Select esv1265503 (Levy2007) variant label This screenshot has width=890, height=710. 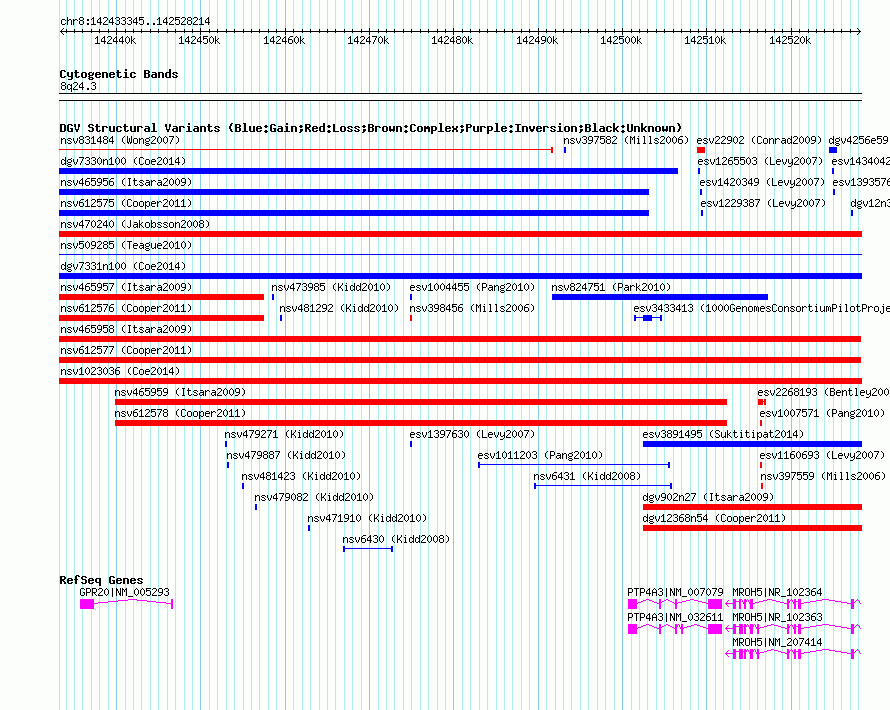pos(760,161)
